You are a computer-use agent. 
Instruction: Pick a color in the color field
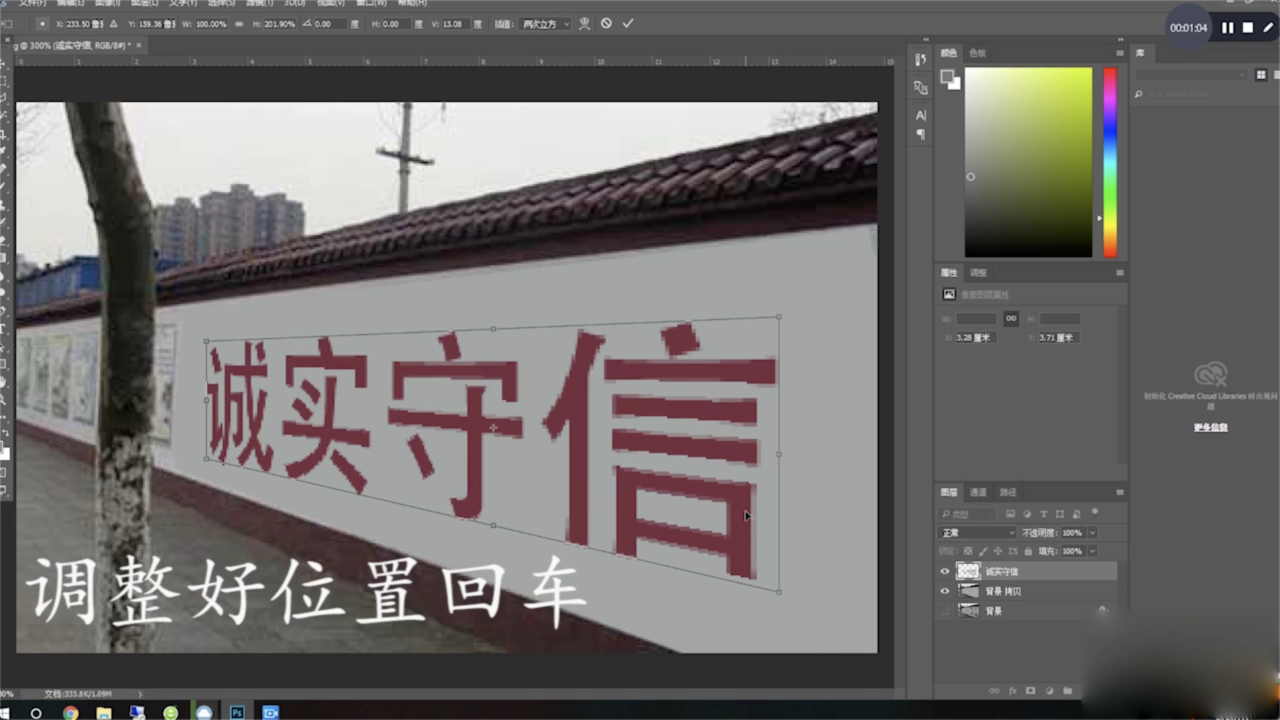pos(1028,162)
